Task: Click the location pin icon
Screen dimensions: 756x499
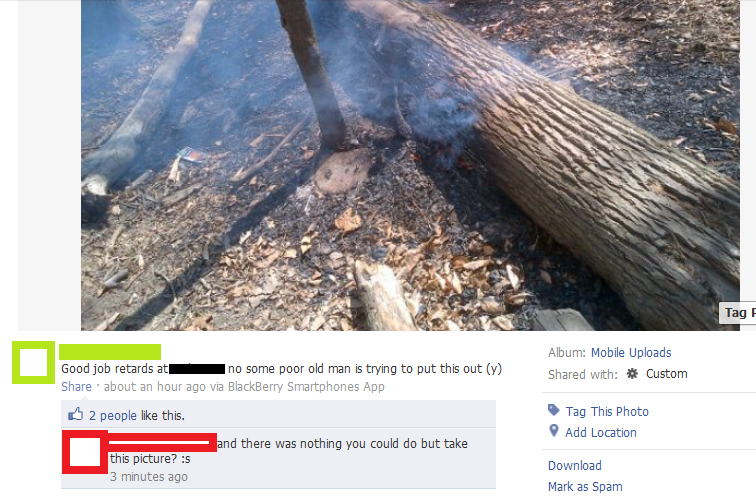Action: (554, 431)
